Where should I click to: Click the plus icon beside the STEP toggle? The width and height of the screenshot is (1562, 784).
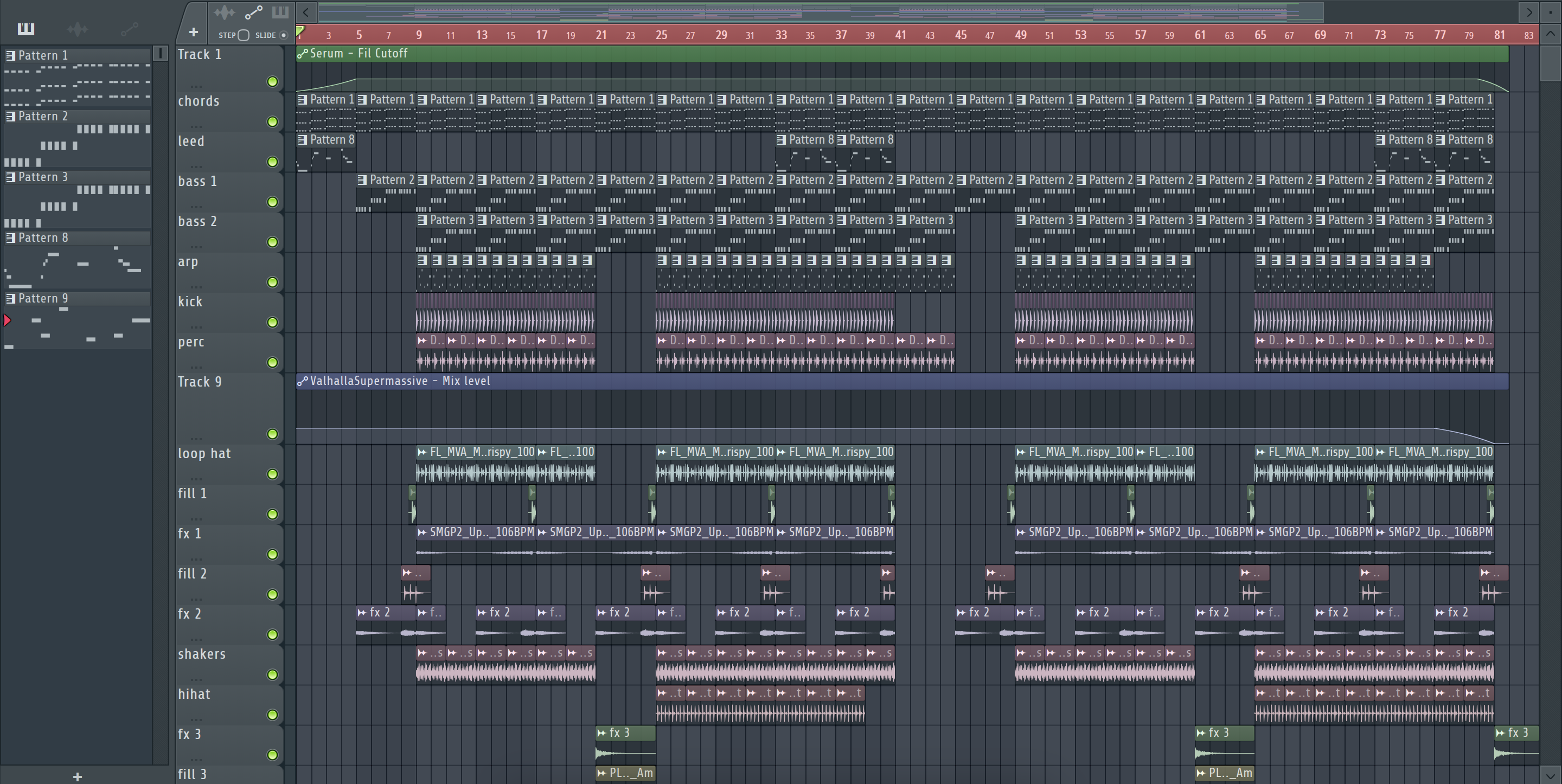[194, 32]
